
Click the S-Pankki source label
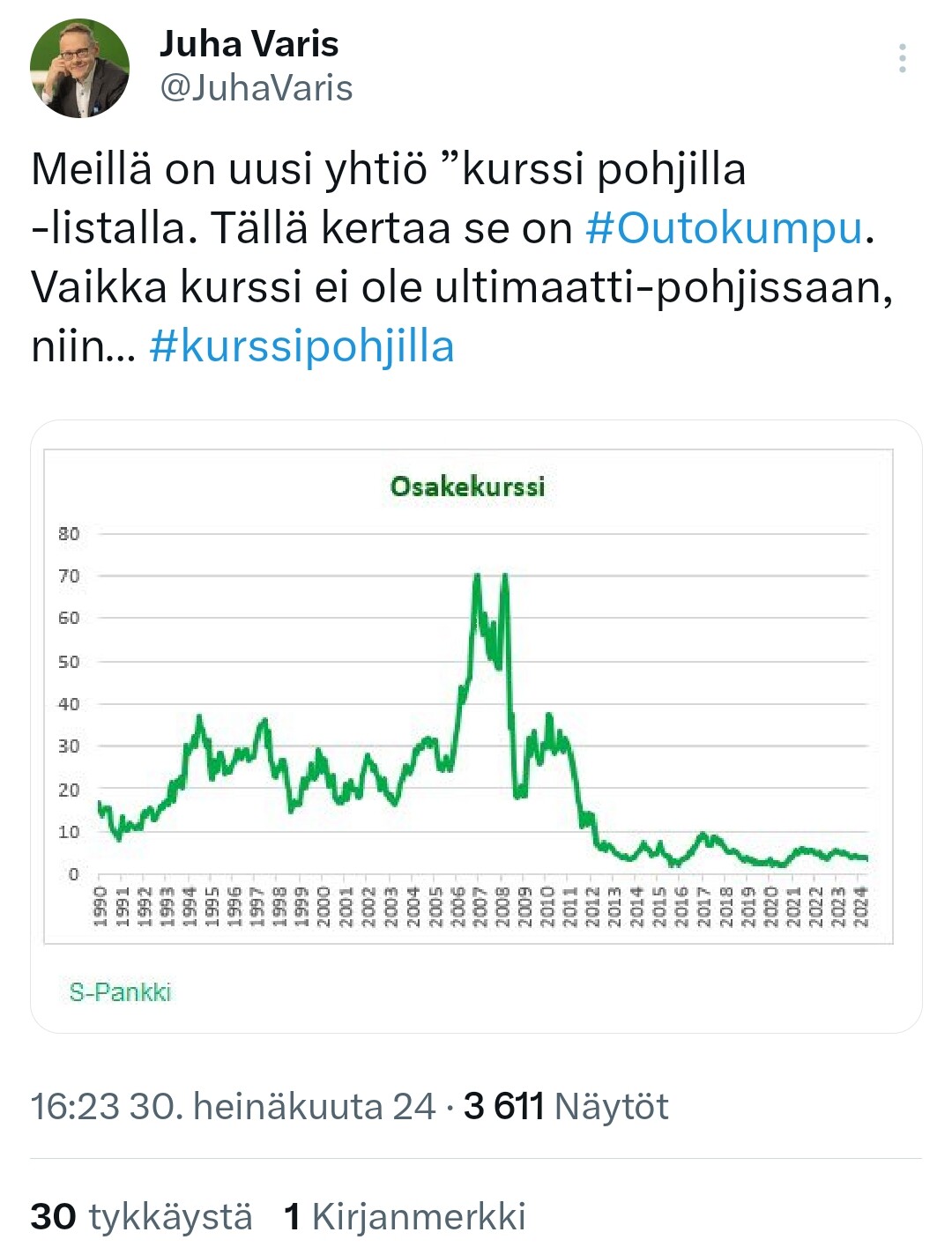[120, 992]
